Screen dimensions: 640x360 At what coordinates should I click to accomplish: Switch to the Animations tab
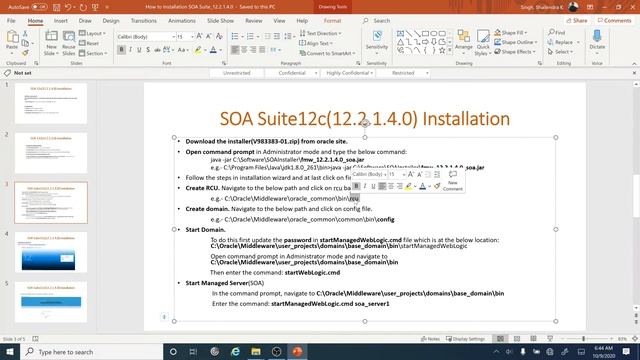[x=182, y=20]
